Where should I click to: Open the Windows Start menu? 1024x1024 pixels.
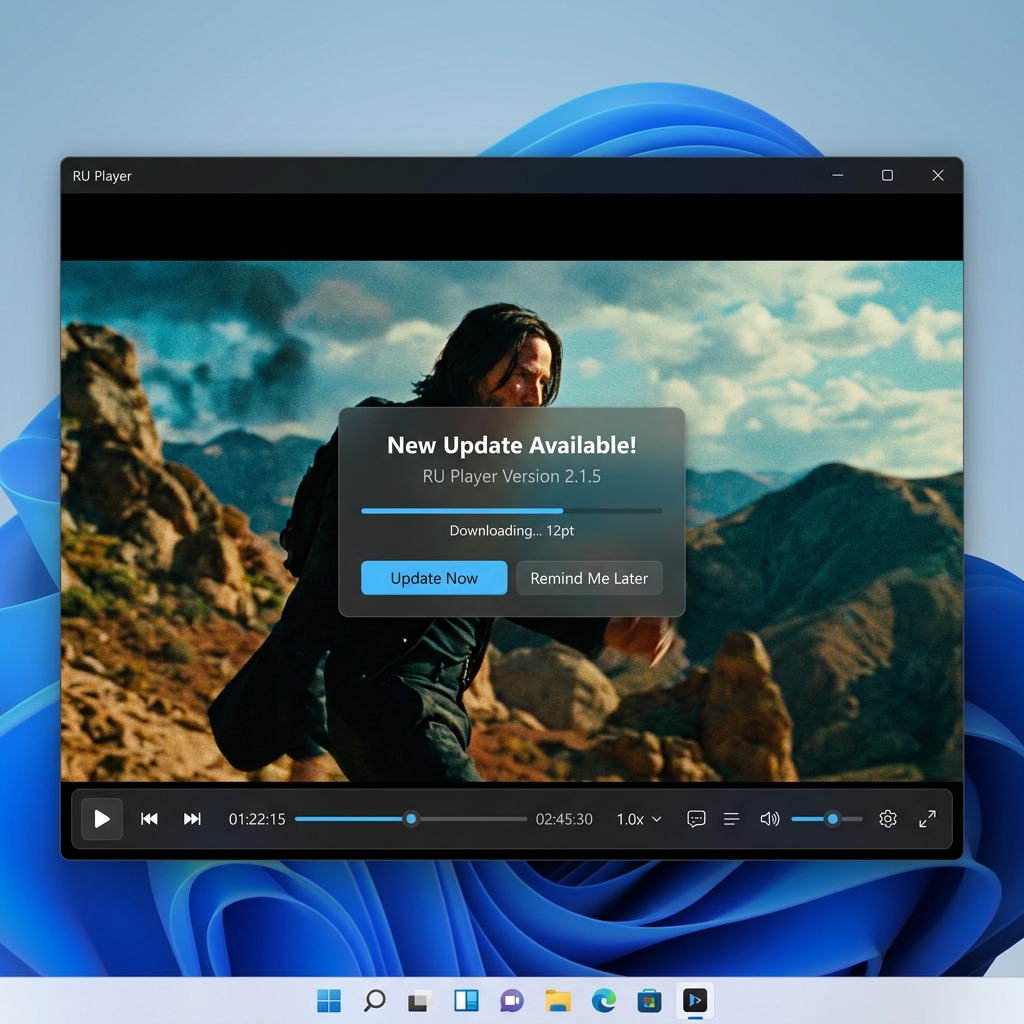pyautogui.click(x=328, y=1000)
